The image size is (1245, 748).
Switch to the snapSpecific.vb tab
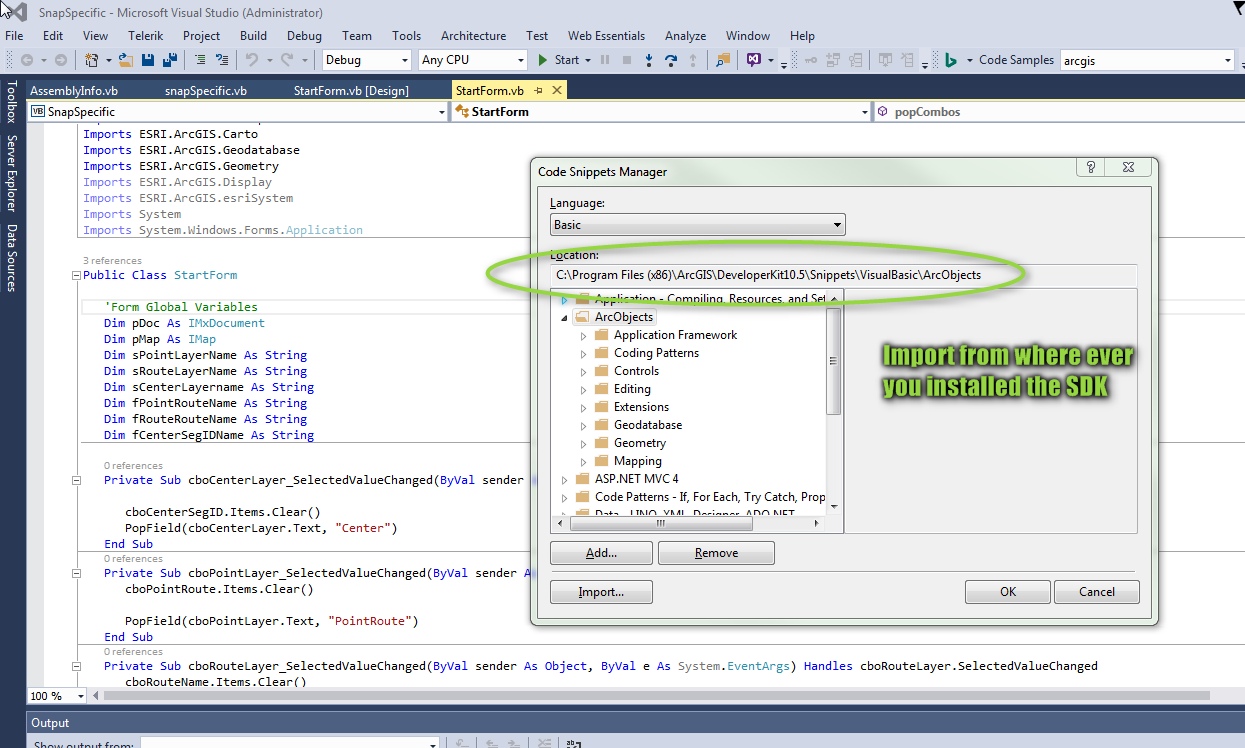206,90
